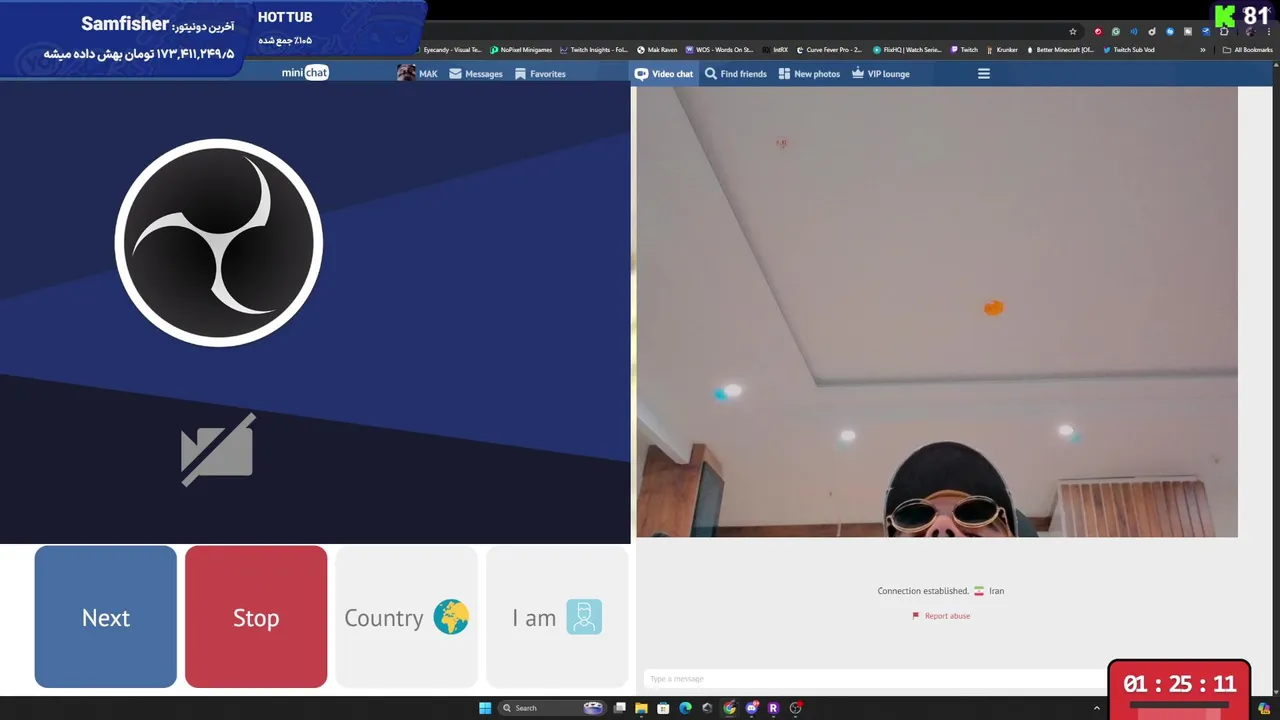Click the taskbar Search box
The width and height of the screenshot is (1280, 720).
[x=552, y=708]
